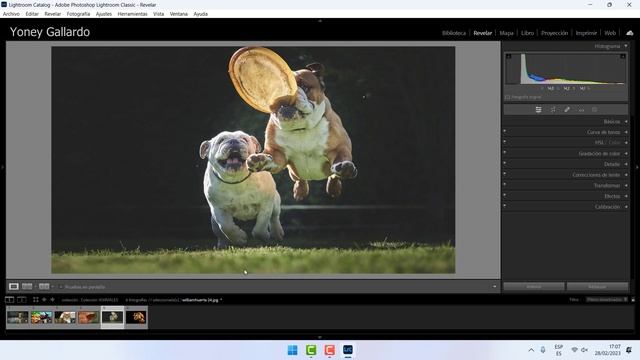This screenshot has width=640, height=360.
Task: Select the first filmstrip thumbnail
Action: (x=18, y=317)
